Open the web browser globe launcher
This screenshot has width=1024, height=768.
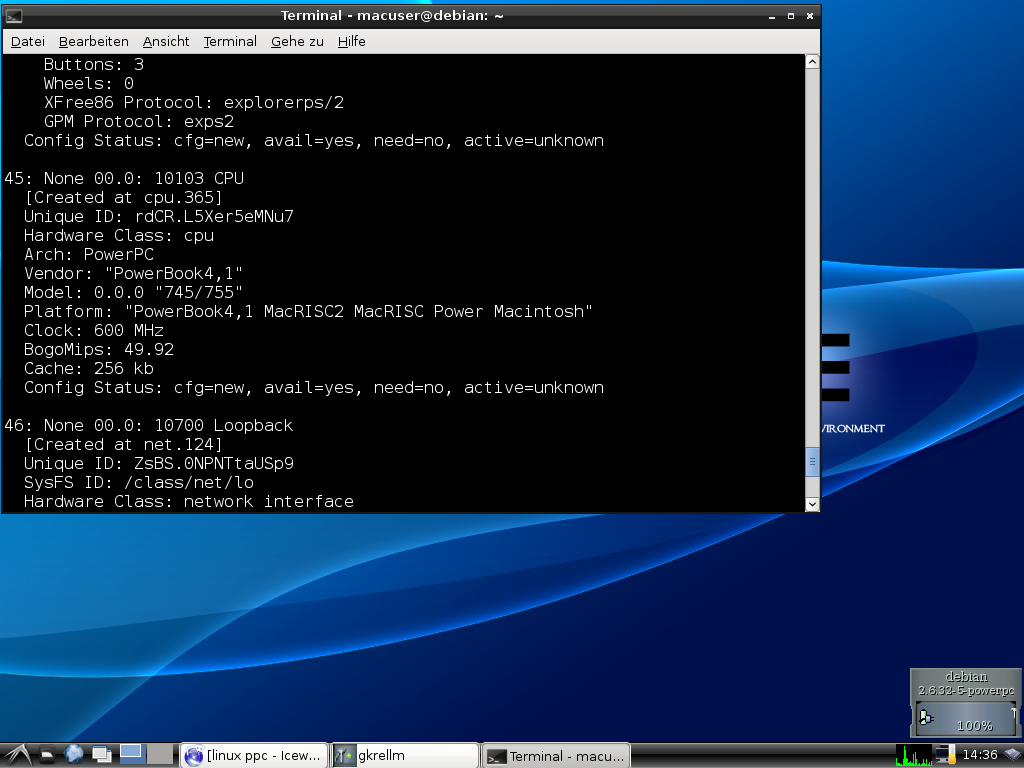[74, 754]
